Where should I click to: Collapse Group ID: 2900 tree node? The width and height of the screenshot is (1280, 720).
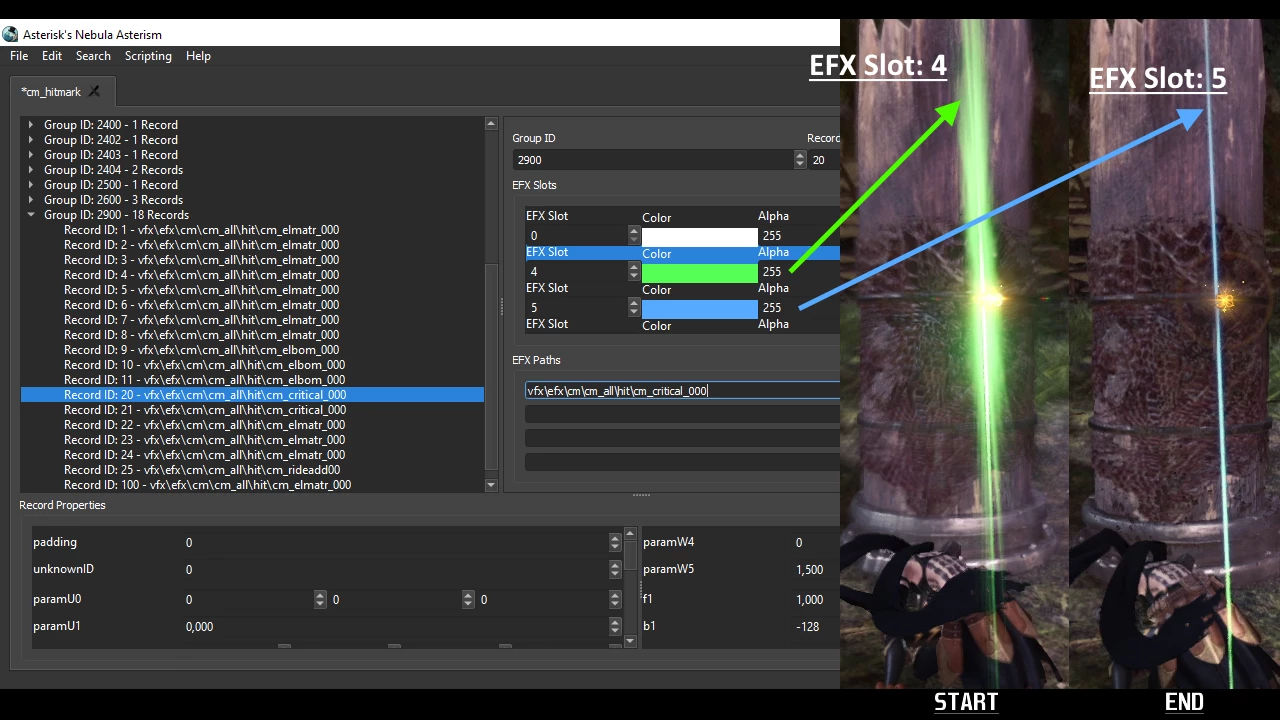tap(31, 215)
